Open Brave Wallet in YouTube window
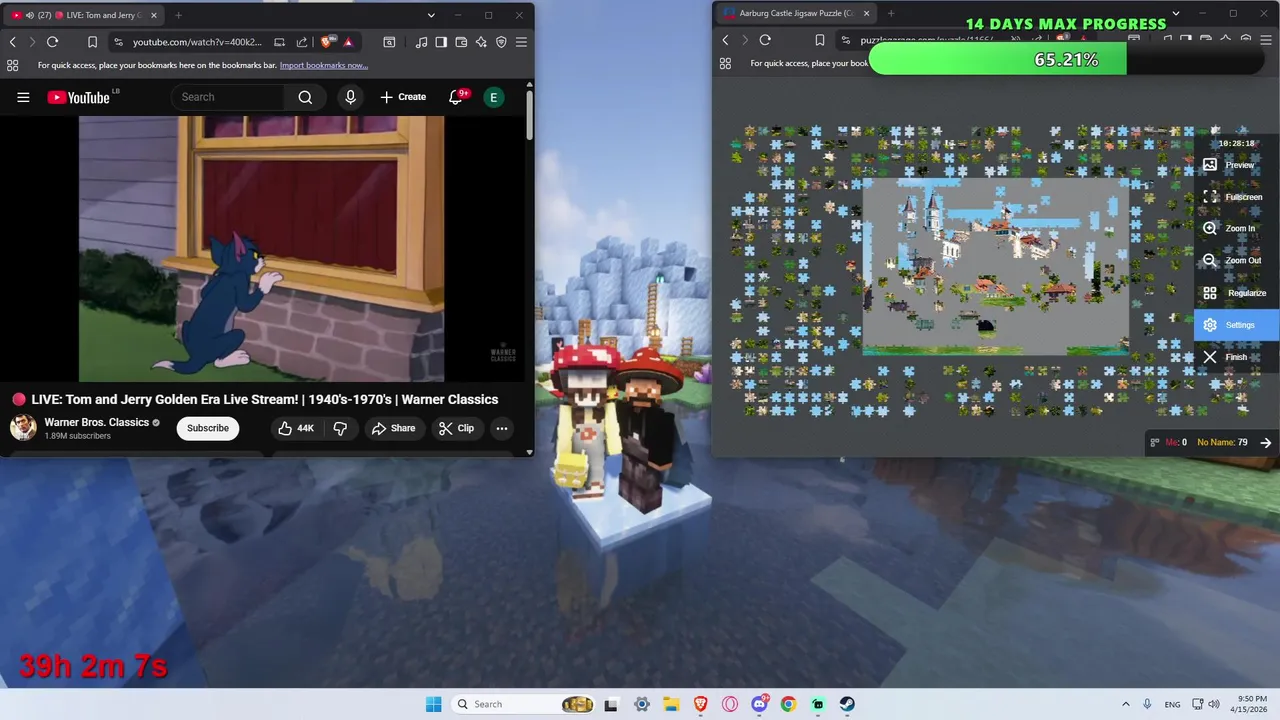 461,42
